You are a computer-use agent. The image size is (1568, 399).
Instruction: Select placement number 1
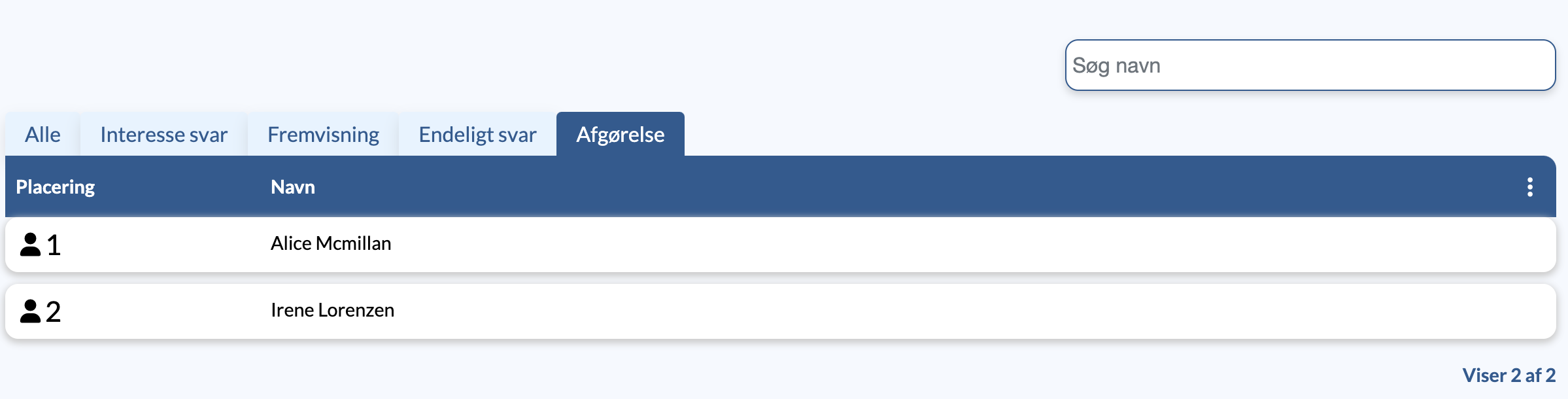coord(54,245)
